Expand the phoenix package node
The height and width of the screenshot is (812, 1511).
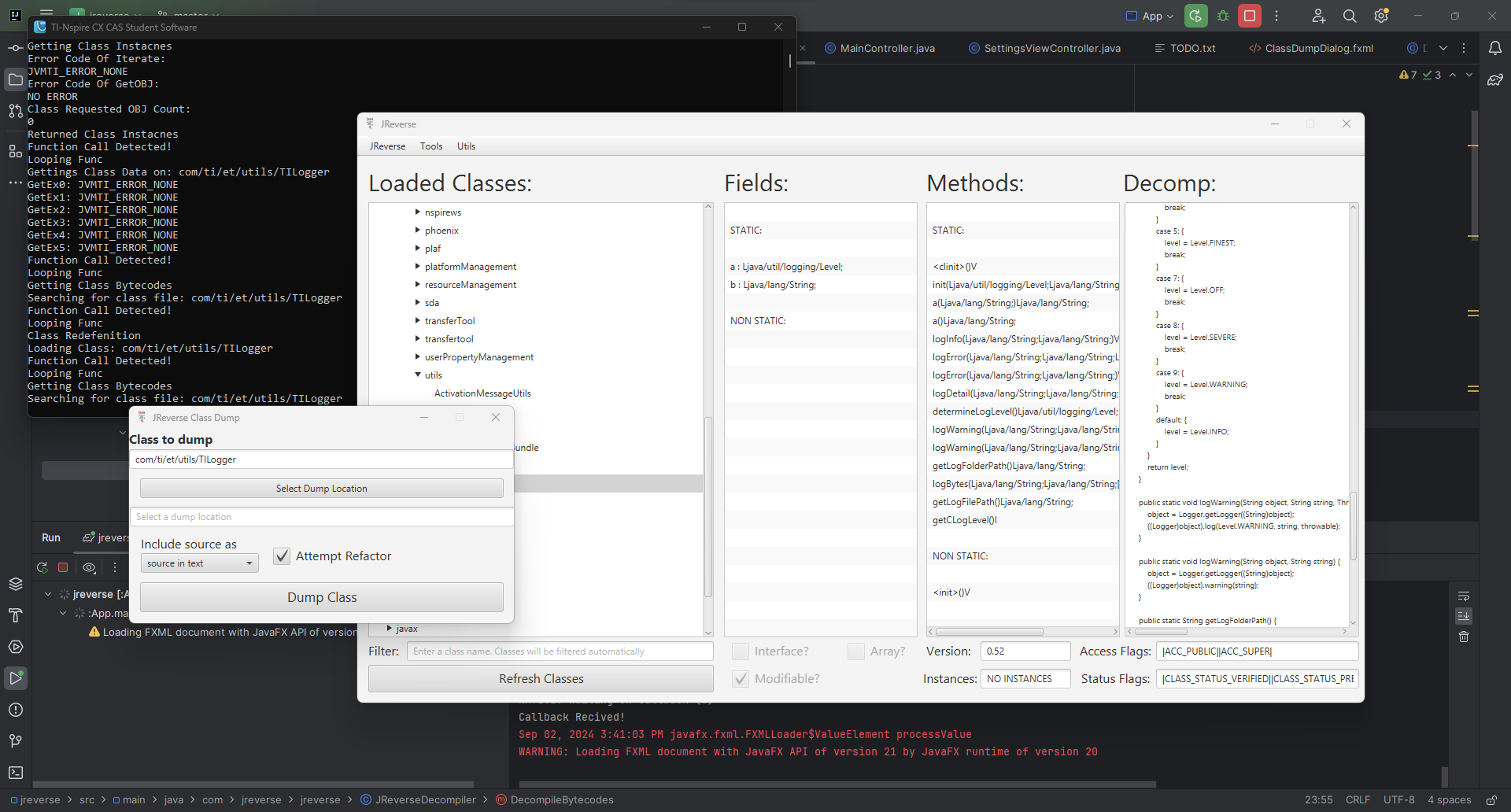coord(418,231)
